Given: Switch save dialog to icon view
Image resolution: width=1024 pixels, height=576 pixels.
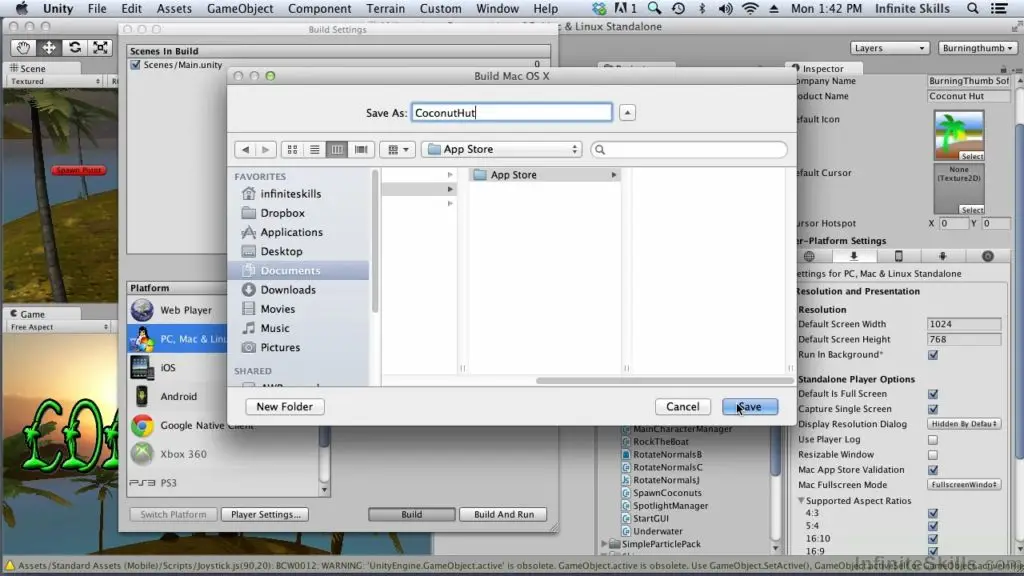Looking at the screenshot, I should click(x=293, y=150).
